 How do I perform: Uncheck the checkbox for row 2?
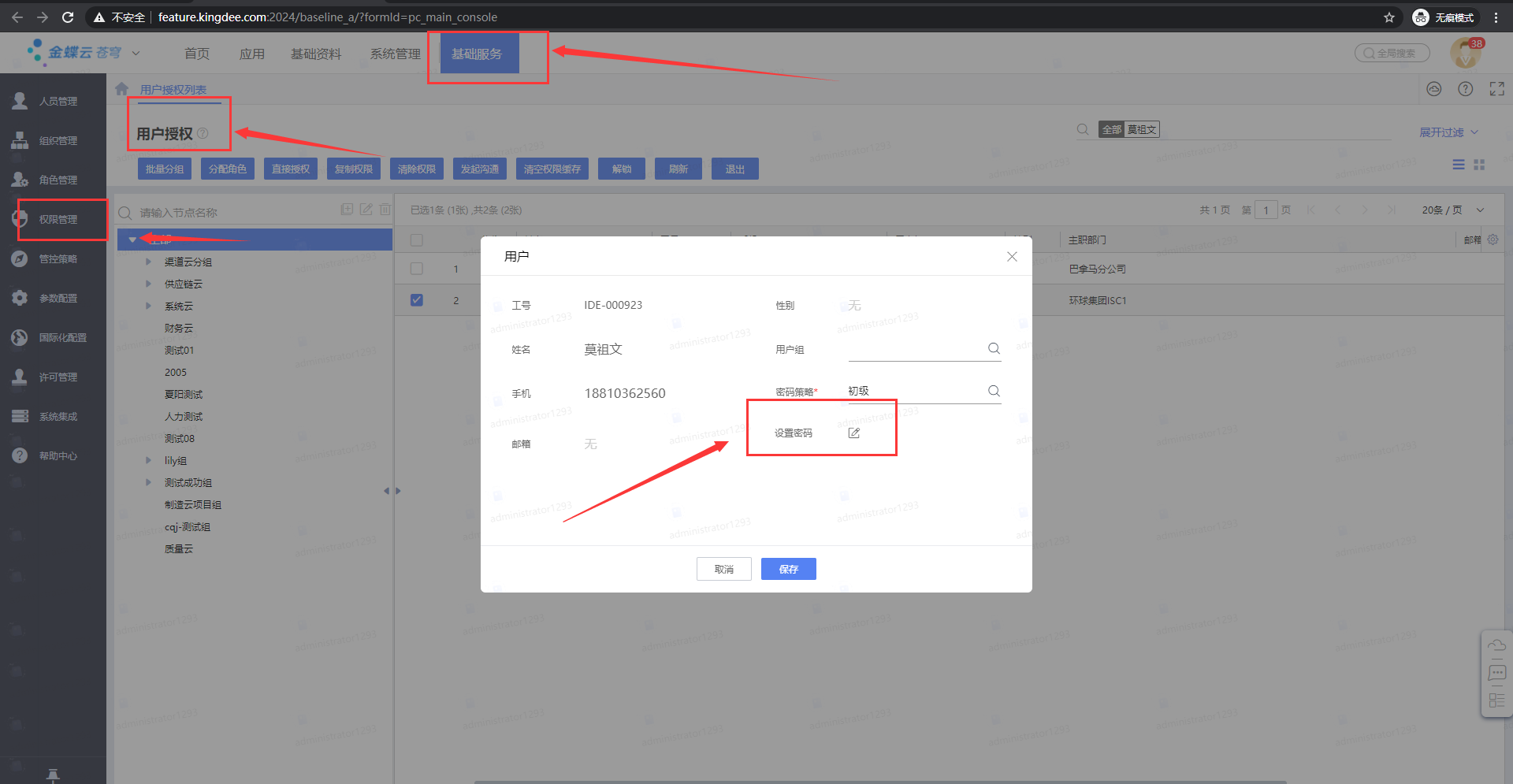pyautogui.click(x=417, y=300)
